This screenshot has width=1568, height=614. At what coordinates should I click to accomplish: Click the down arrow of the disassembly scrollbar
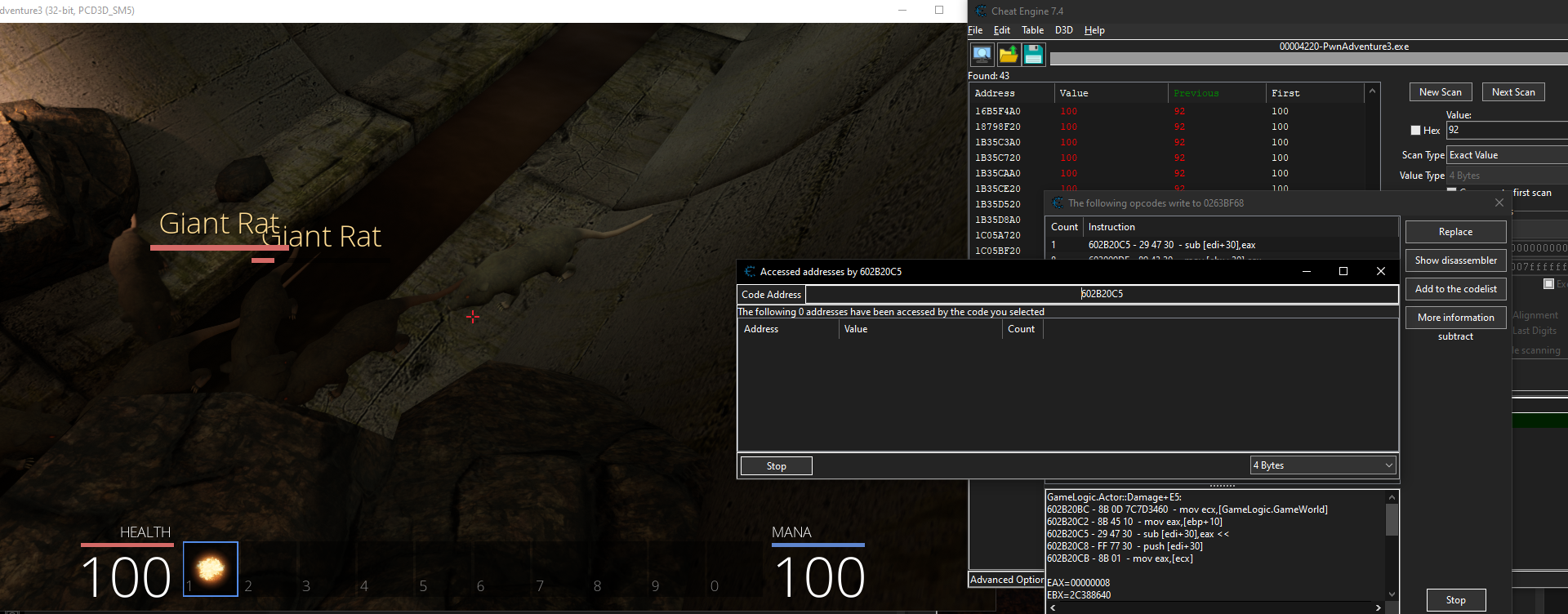(x=1392, y=594)
